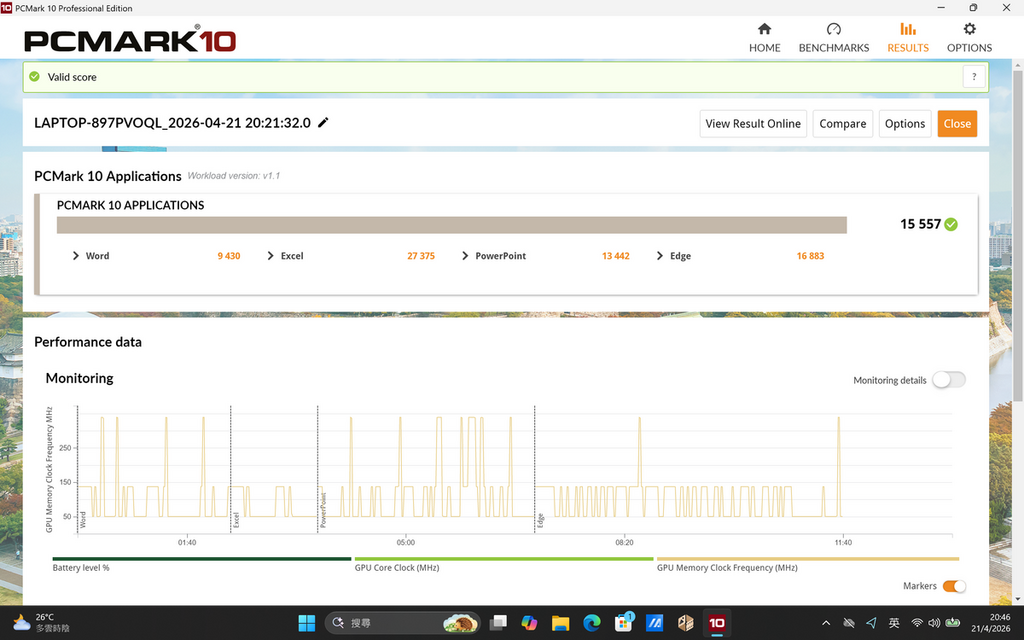
Task: Switch input language with 英 indicator
Action: pyautogui.click(x=894, y=623)
